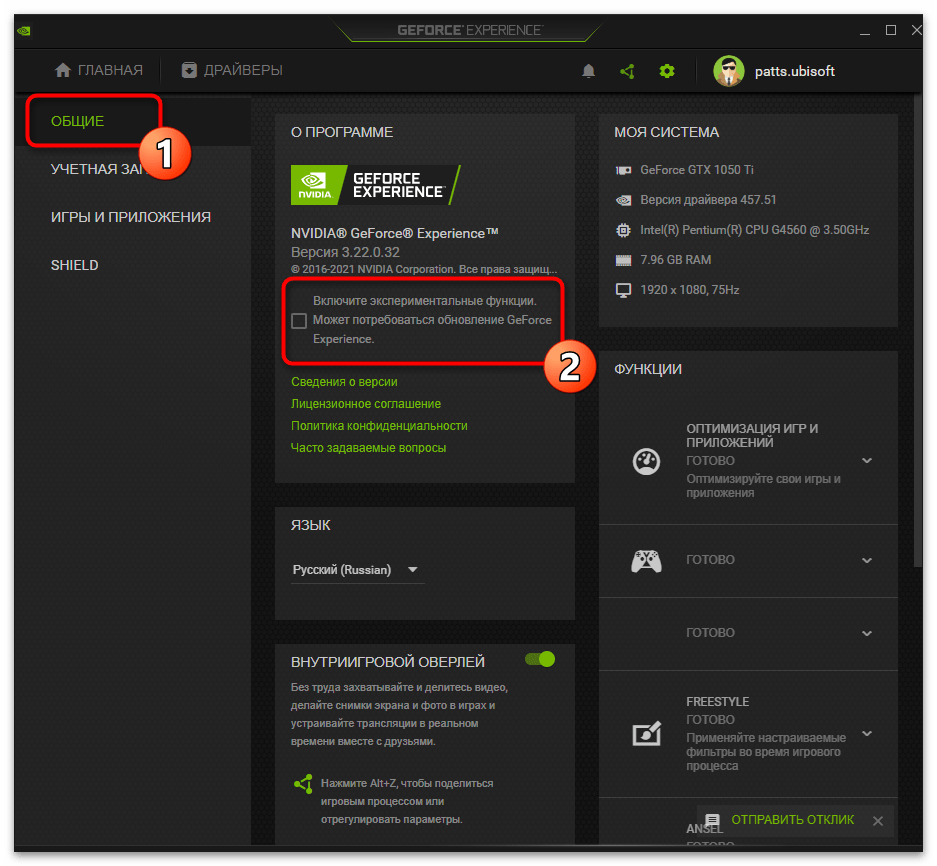Open the Политика конфиденциальности link
The width and height of the screenshot is (937, 866).
pyautogui.click(x=379, y=426)
